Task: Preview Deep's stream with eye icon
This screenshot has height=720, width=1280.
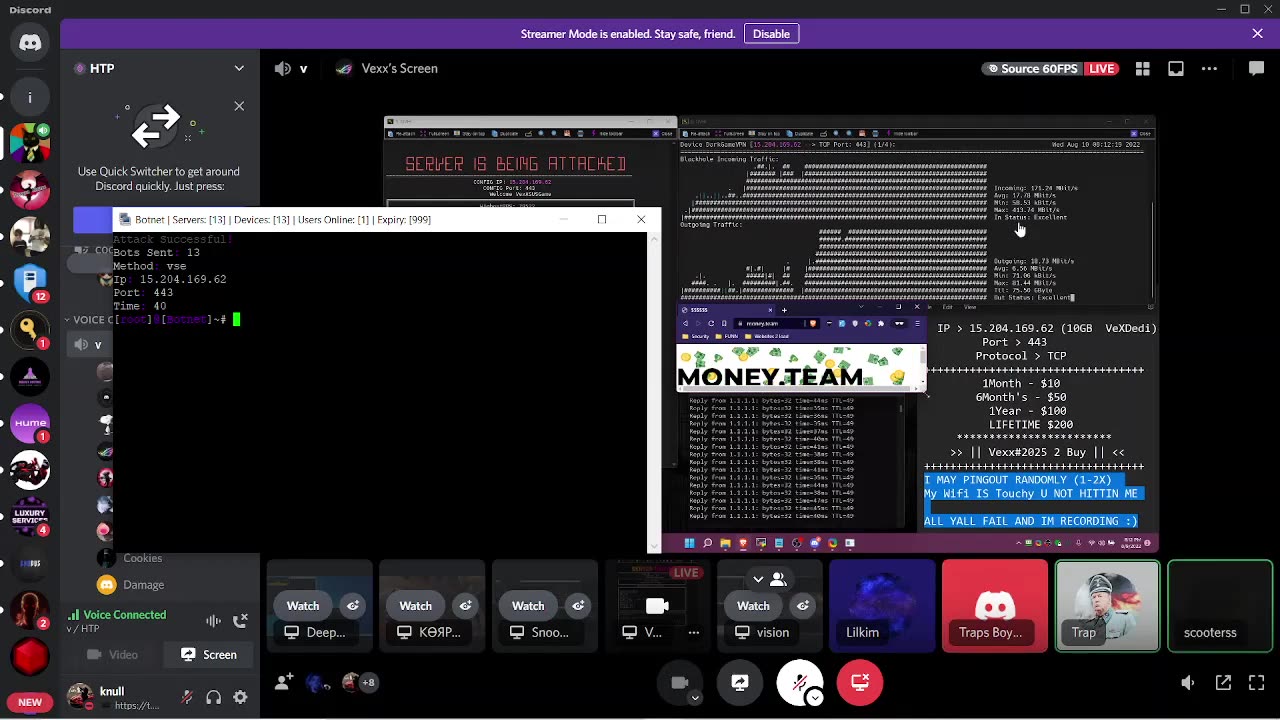Action: (x=353, y=606)
